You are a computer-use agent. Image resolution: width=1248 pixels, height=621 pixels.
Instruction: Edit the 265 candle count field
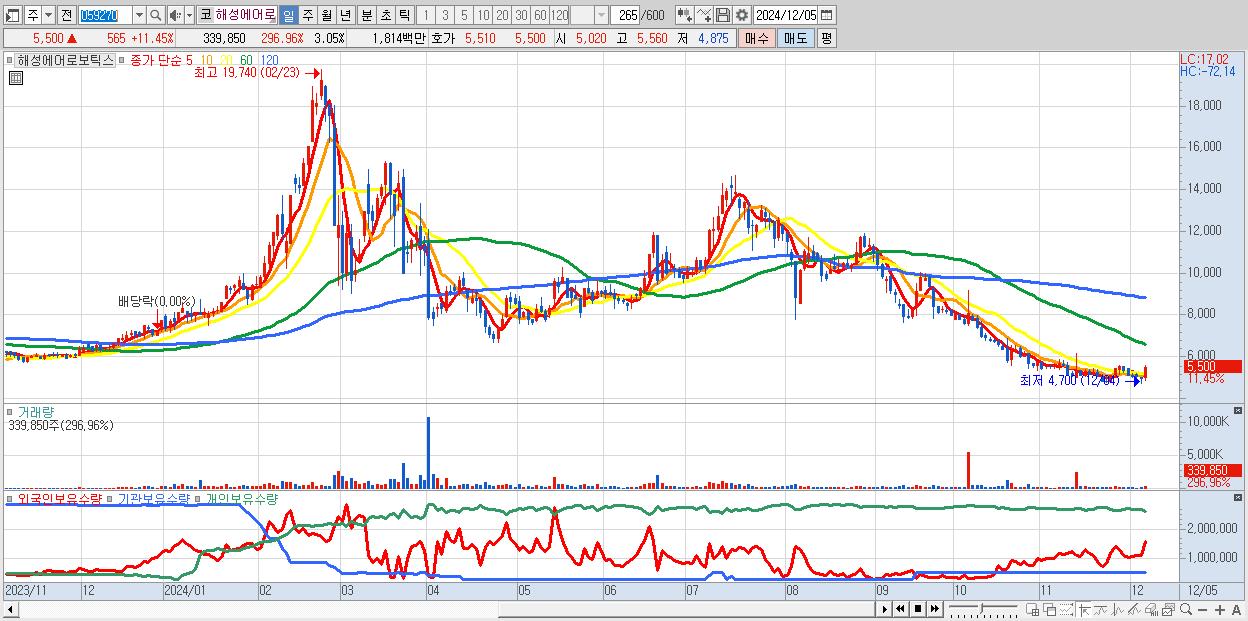coord(627,16)
